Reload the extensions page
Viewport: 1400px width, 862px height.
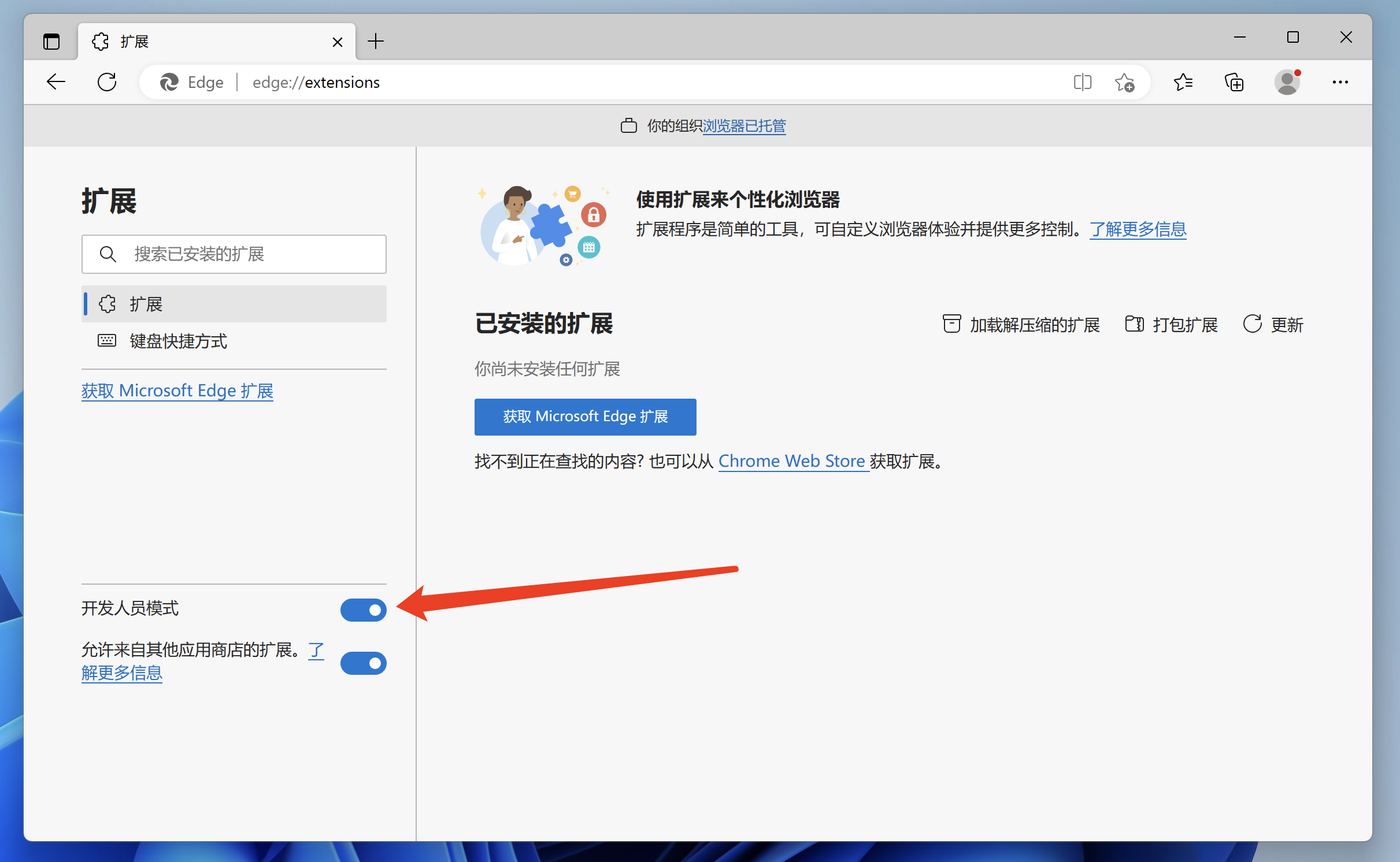107,82
